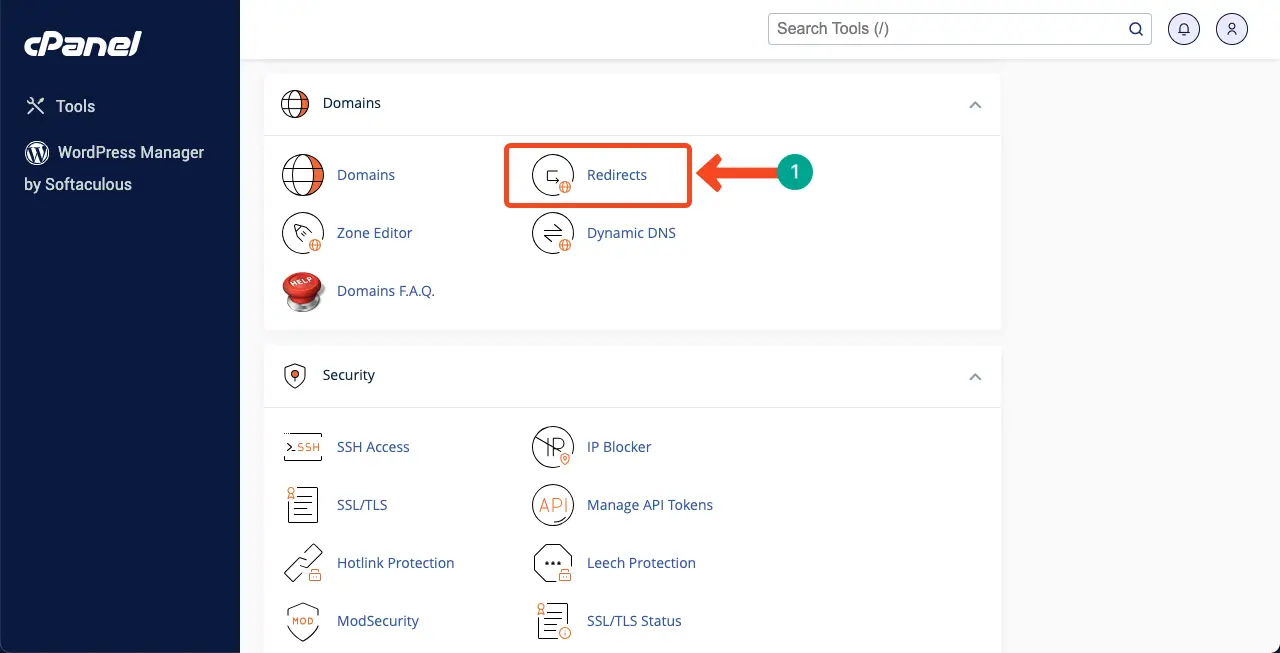This screenshot has width=1280, height=653.
Task: Open the Manage API Tokens link
Action: [650, 505]
